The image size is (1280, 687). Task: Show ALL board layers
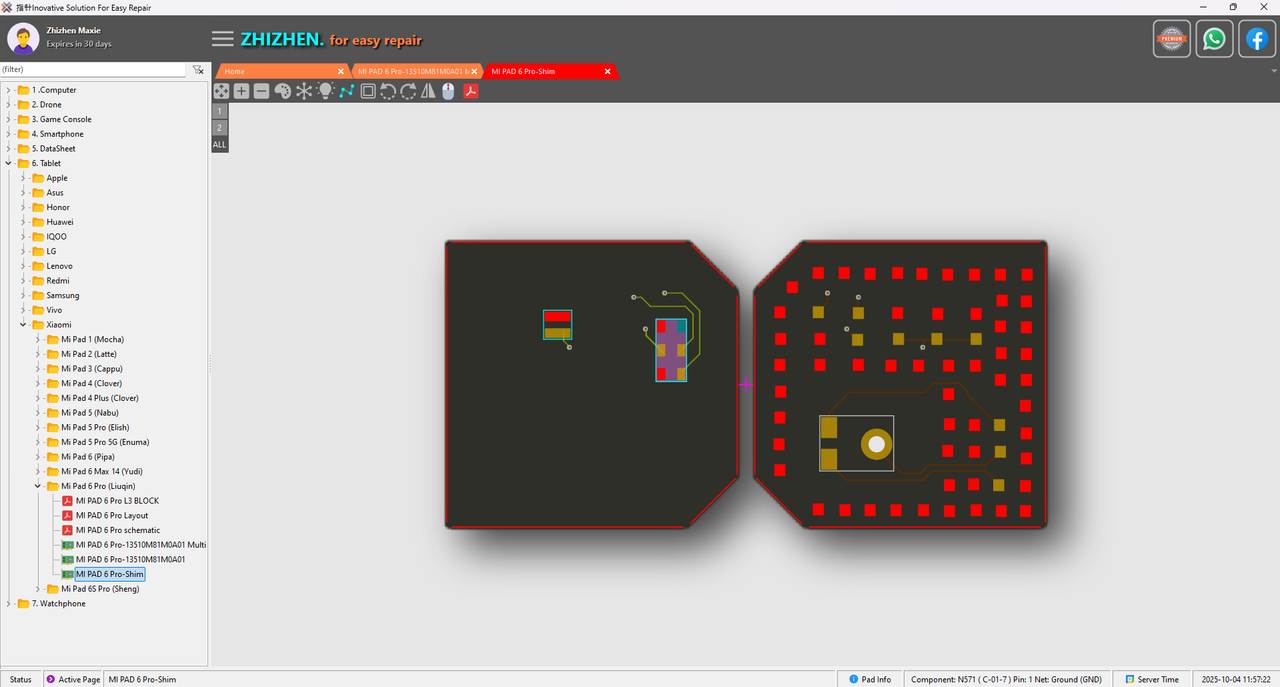pyautogui.click(x=220, y=144)
